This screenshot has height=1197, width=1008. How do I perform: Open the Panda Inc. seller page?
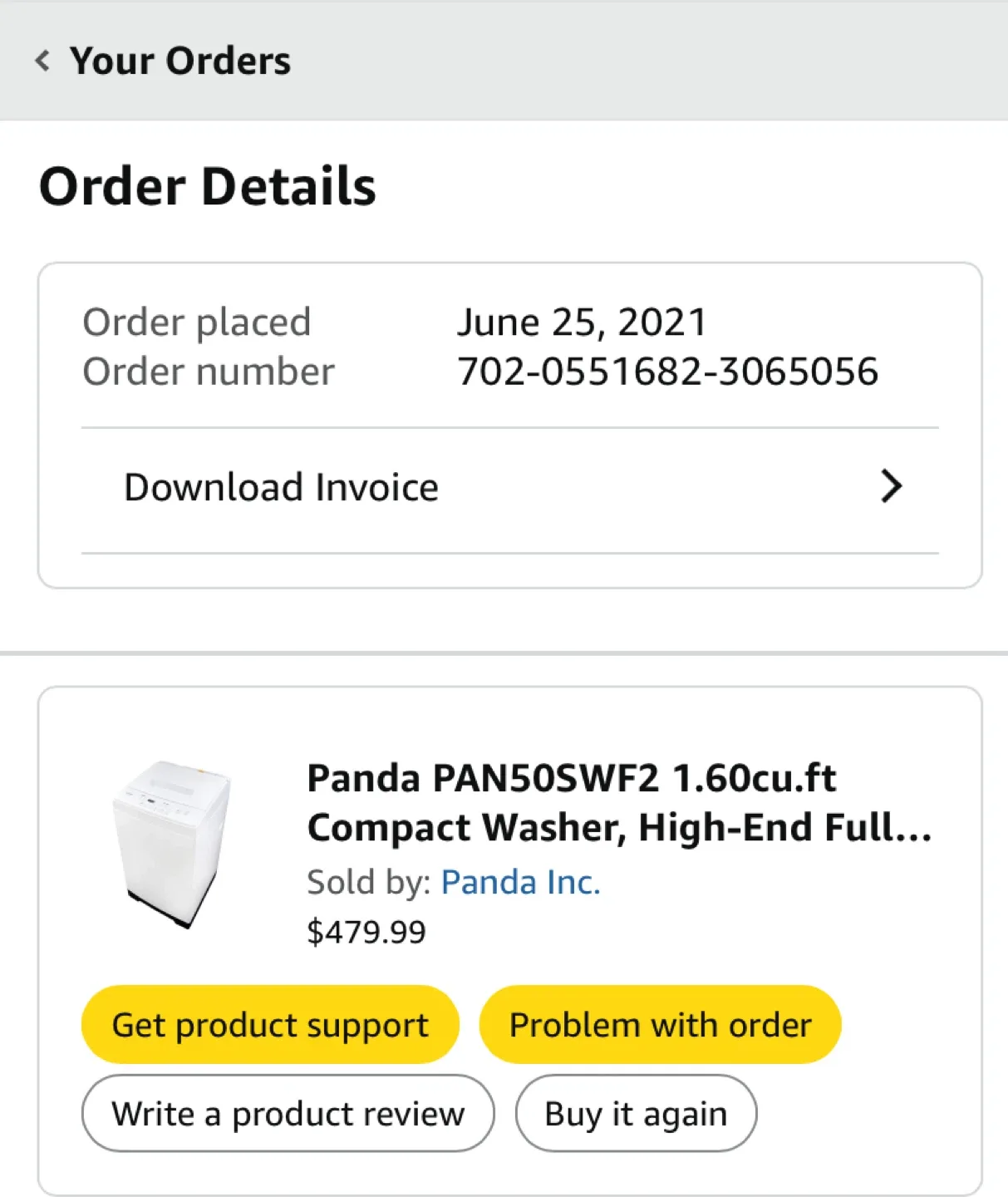(x=520, y=882)
